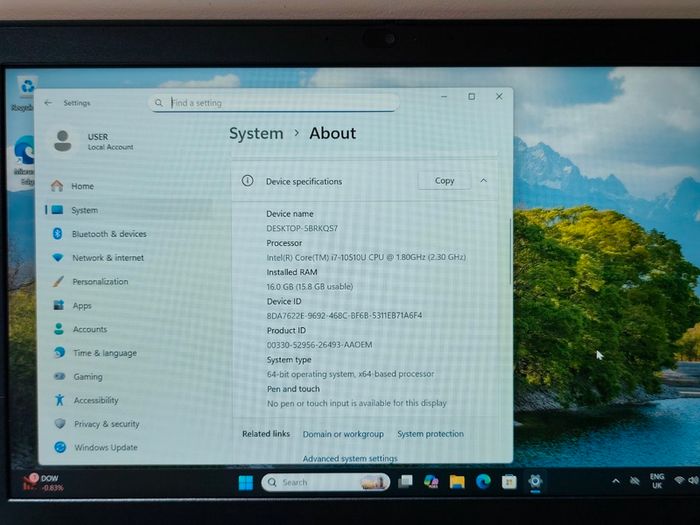Open the Recycle Bin desktop icon
Screen dimensions: 700x525
[x=26, y=94]
